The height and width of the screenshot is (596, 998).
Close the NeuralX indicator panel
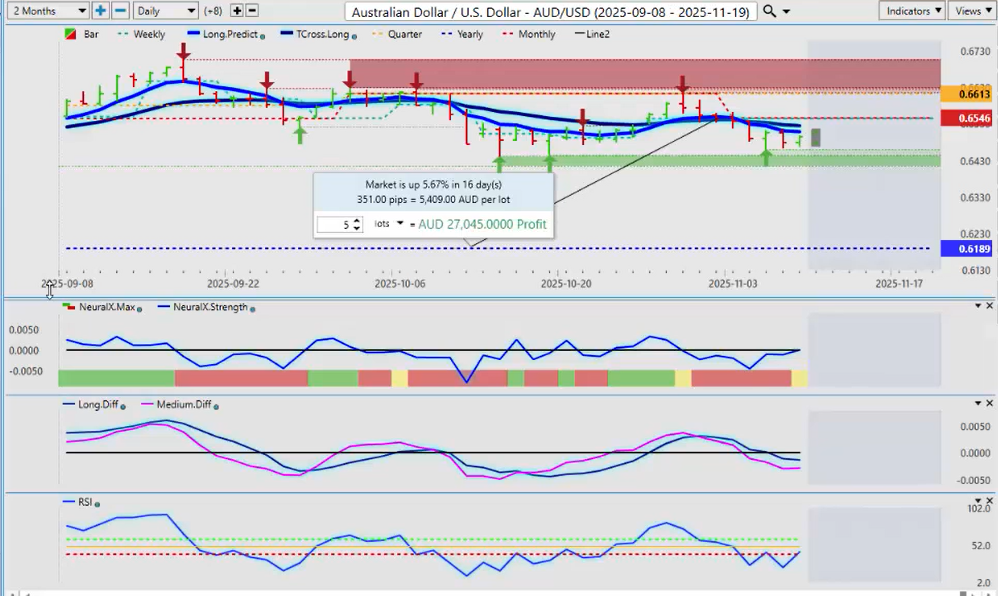coord(977,305)
